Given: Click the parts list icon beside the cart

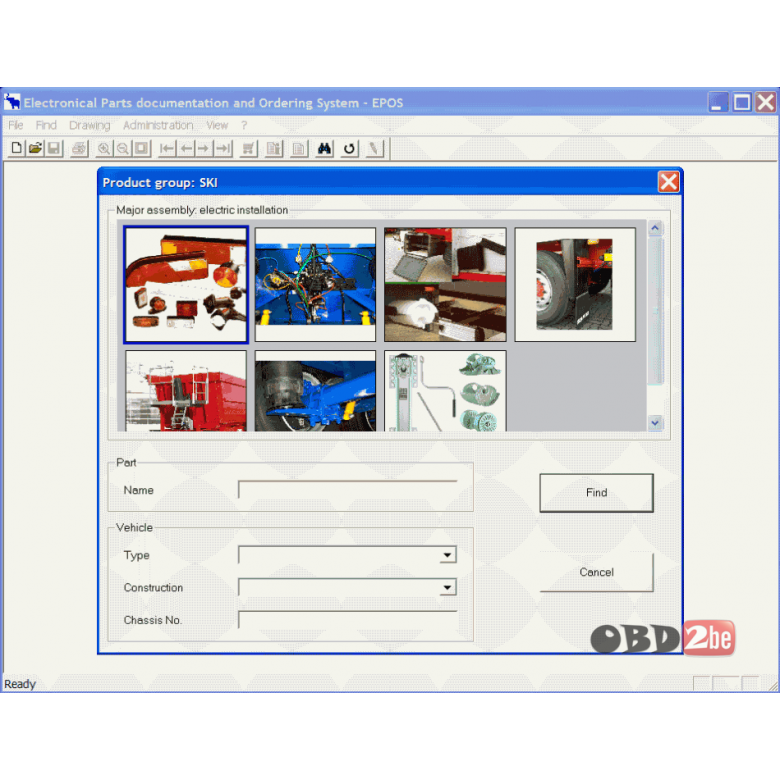Looking at the screenshot, I should (x=274, y=148).
